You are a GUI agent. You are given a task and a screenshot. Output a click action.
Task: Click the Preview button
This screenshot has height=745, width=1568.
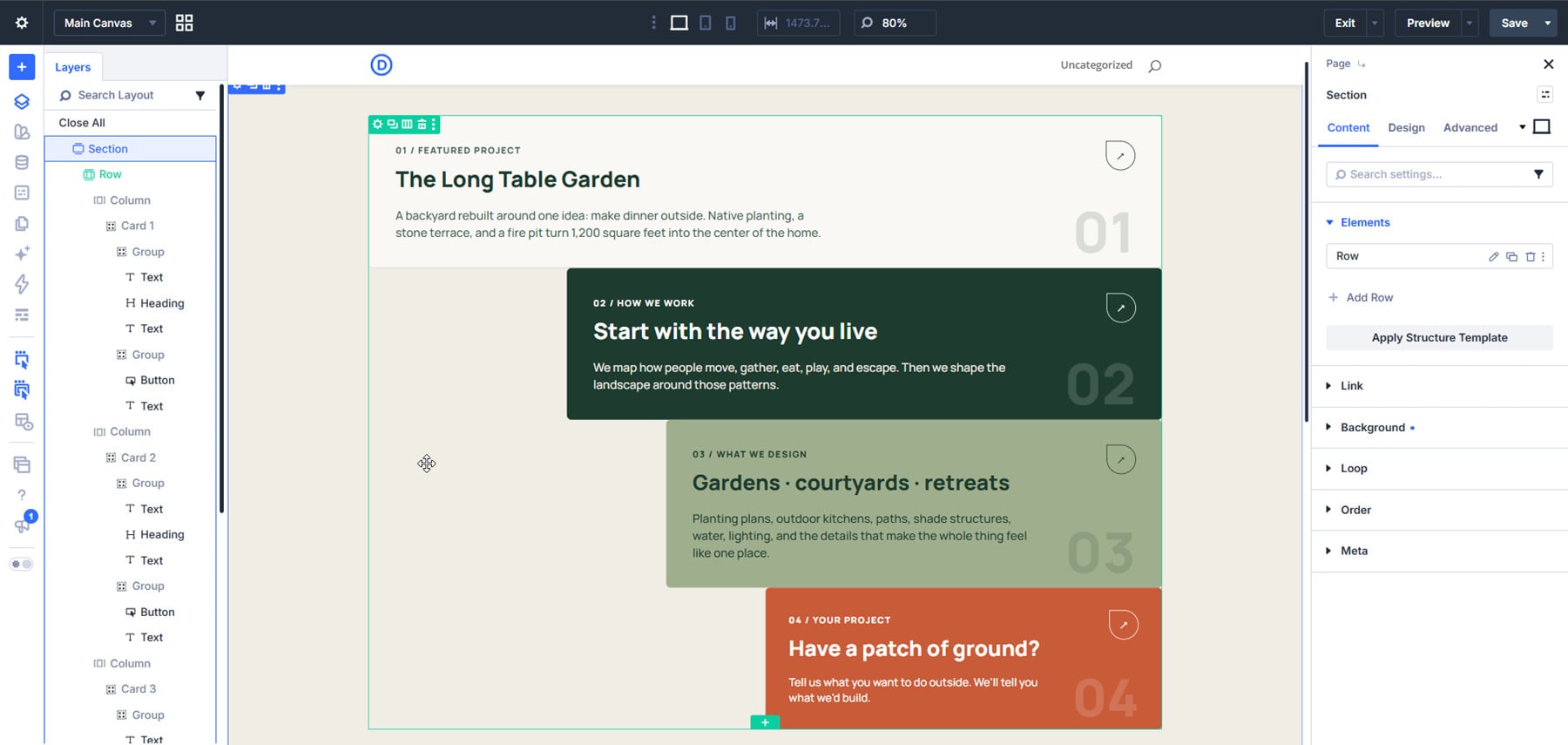[x=1428, y=23]
